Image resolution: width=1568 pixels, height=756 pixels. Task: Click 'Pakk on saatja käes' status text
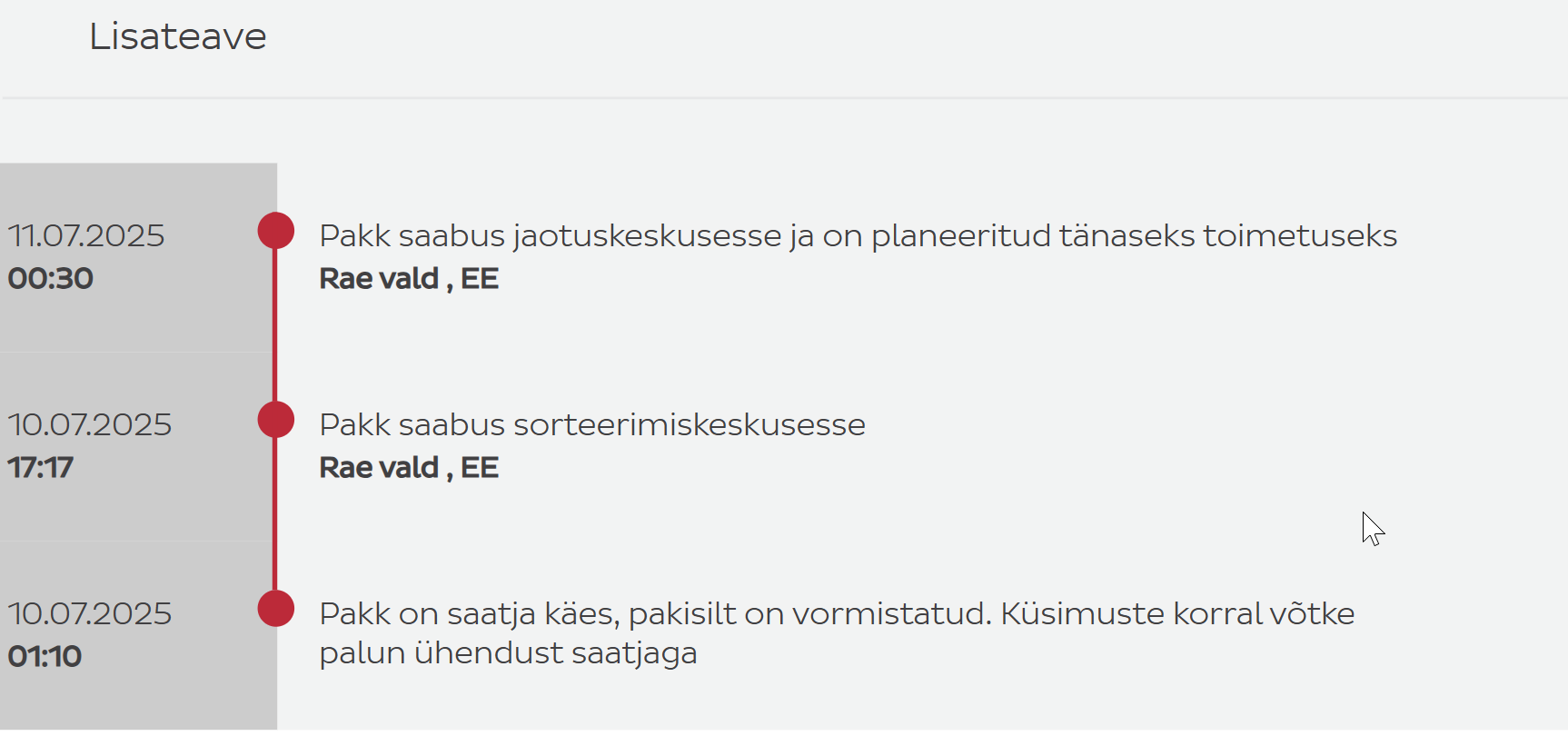[470, 614]
